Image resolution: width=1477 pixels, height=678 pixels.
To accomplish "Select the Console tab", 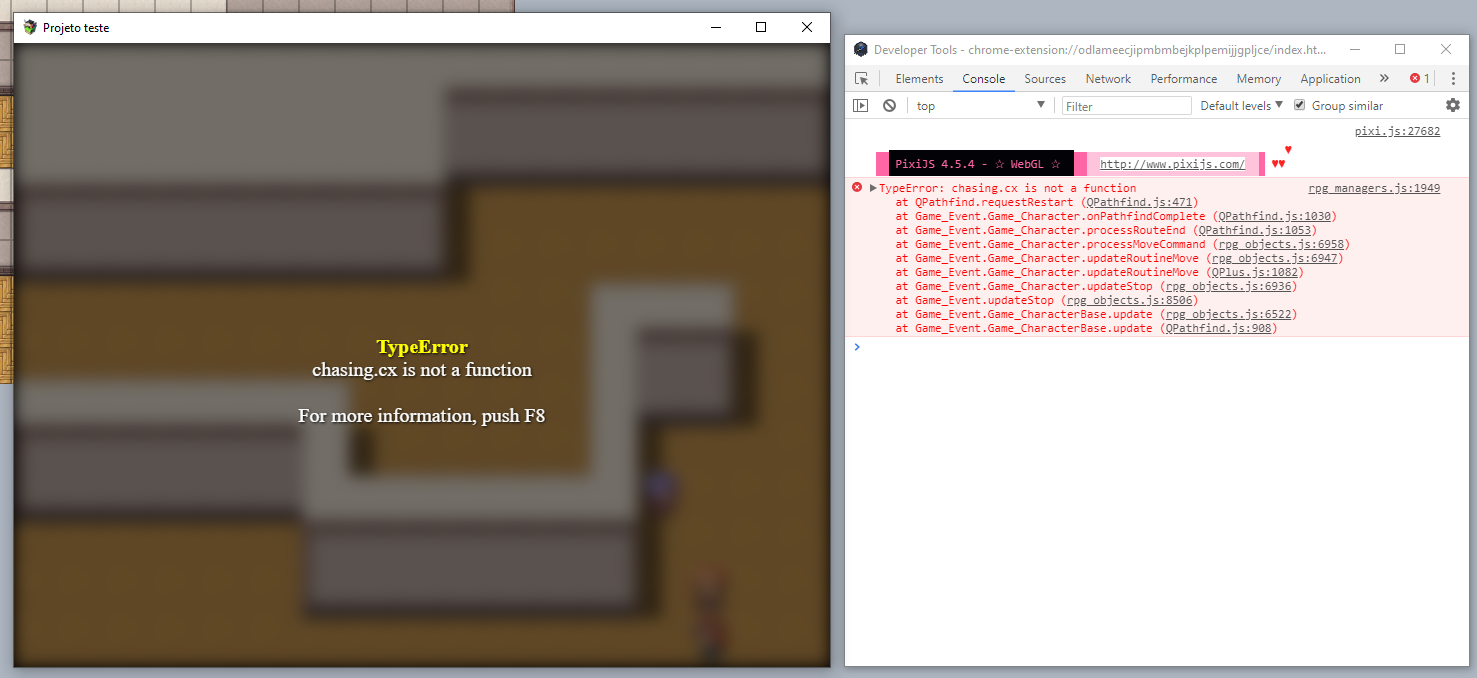I will pos(984,79).
